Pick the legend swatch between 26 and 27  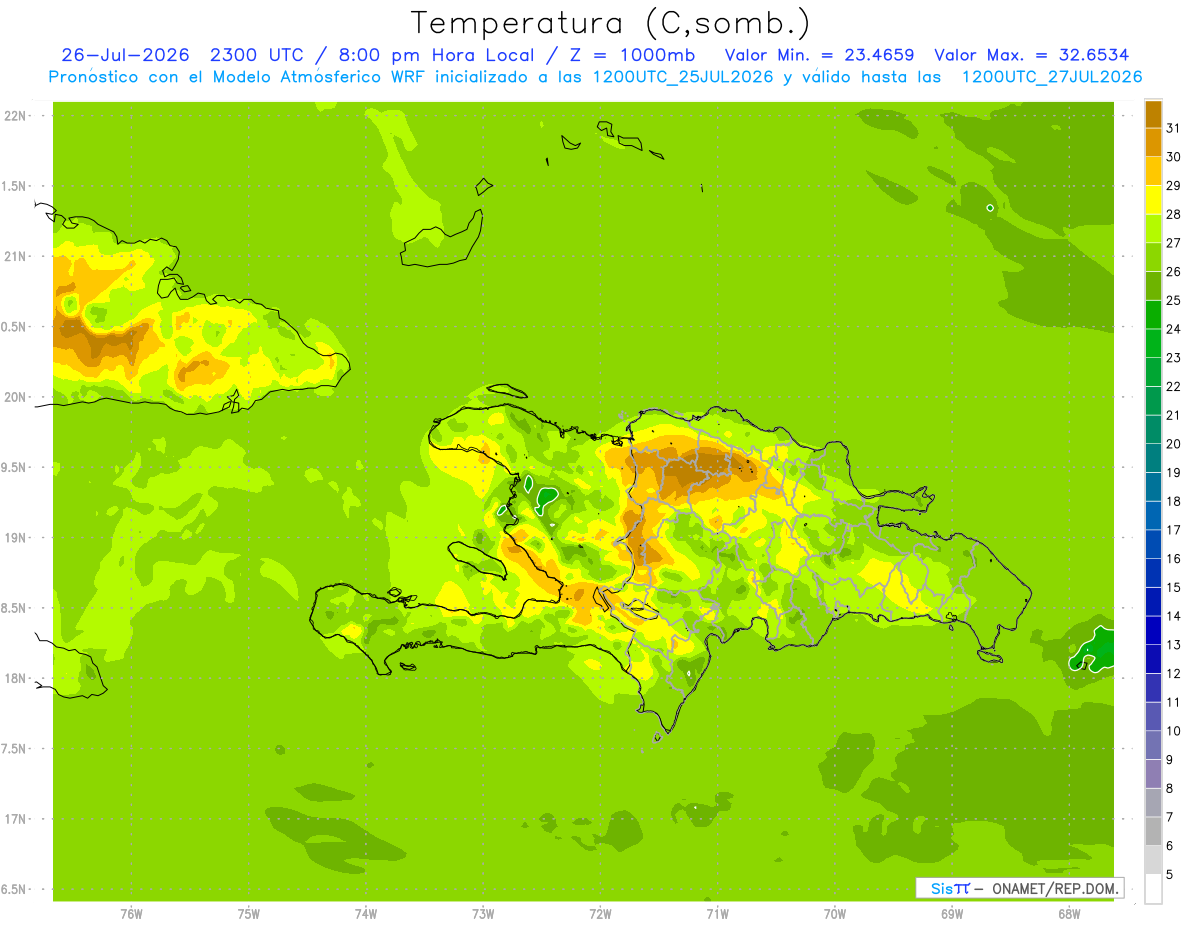coord(1153,257)
